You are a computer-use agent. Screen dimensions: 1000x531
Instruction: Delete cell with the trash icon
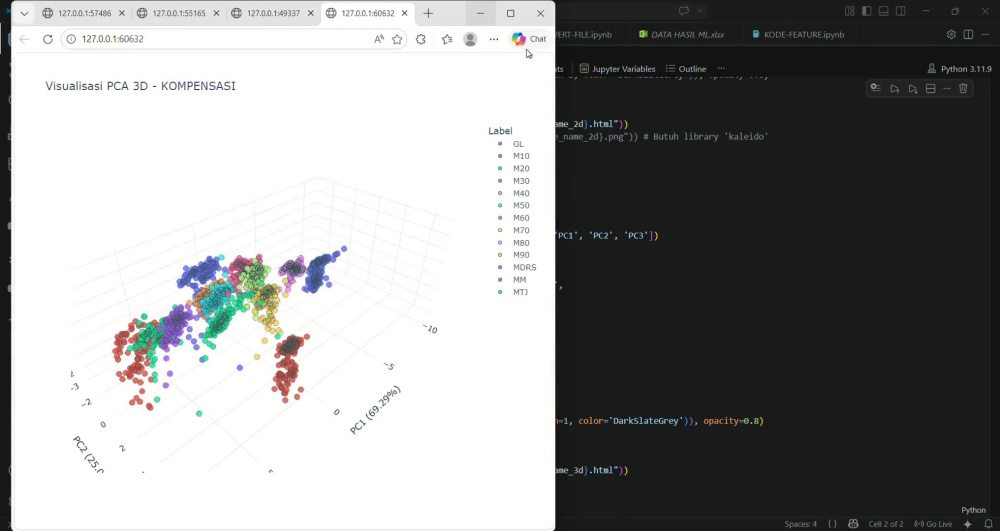pyautogui.click(x=964, y=89)
